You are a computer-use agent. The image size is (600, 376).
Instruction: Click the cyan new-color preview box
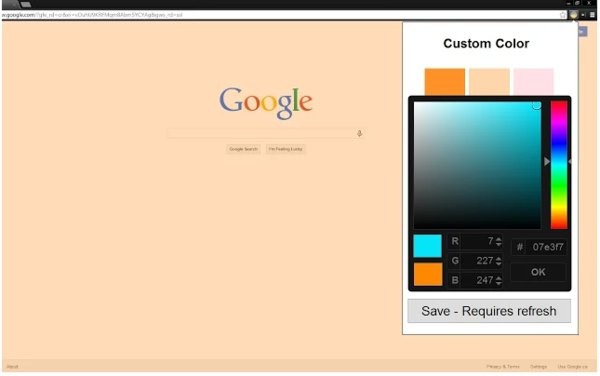coord(427,246)
